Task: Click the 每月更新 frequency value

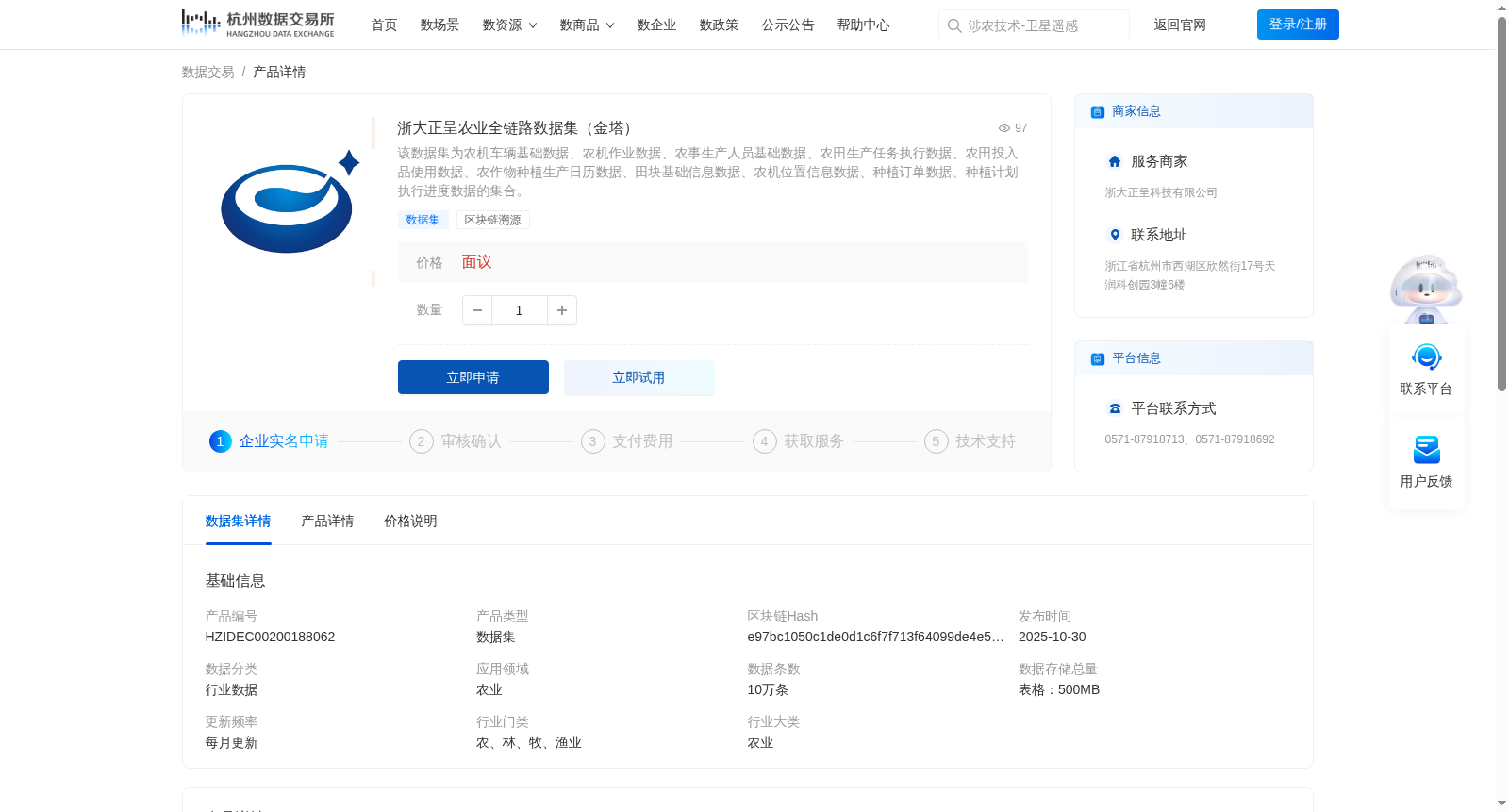Action: pos(231,743)
